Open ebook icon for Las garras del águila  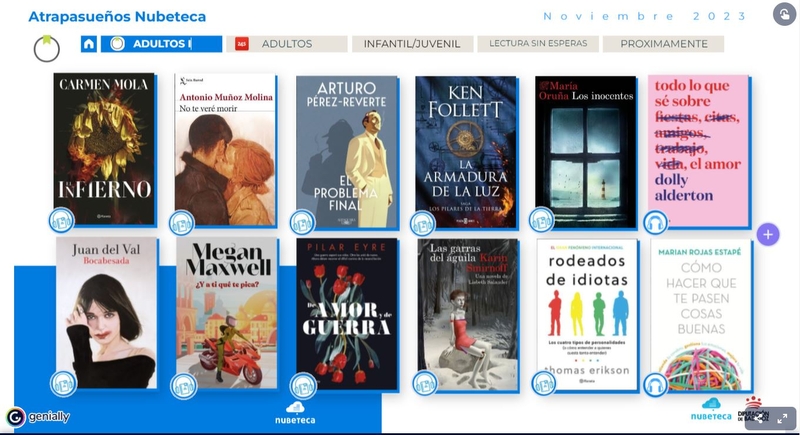click(x=425, y=383)
